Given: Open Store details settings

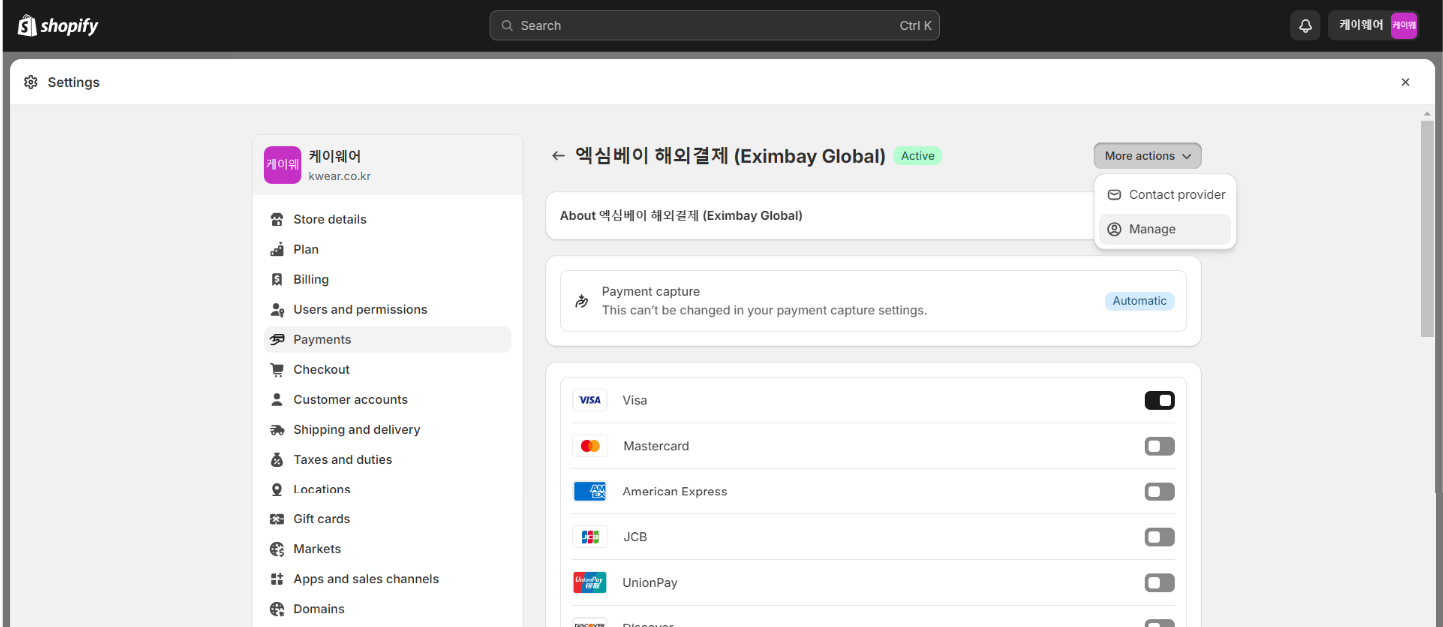Looking at the screenshot, I should point(387,220).
